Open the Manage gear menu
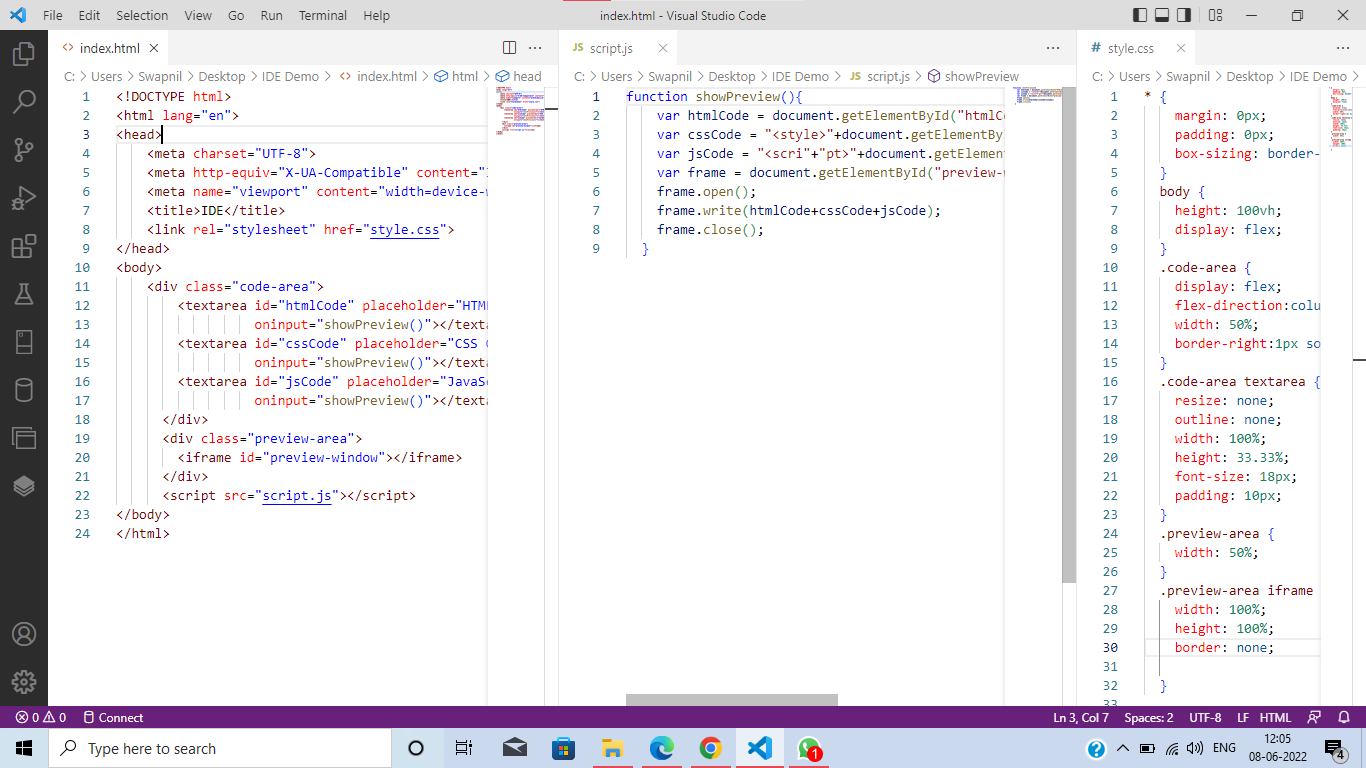The image size is (1366, 768). tap(24, 683)
